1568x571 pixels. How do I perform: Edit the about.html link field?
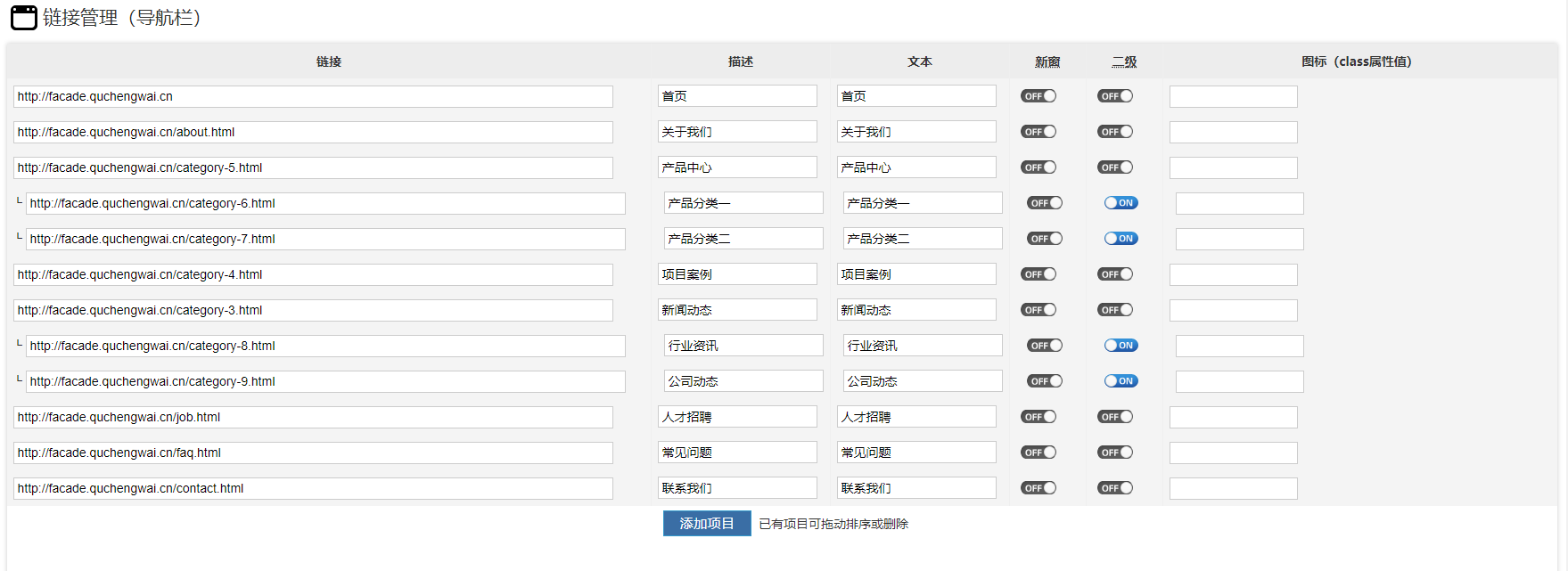(x=313, y=132)
